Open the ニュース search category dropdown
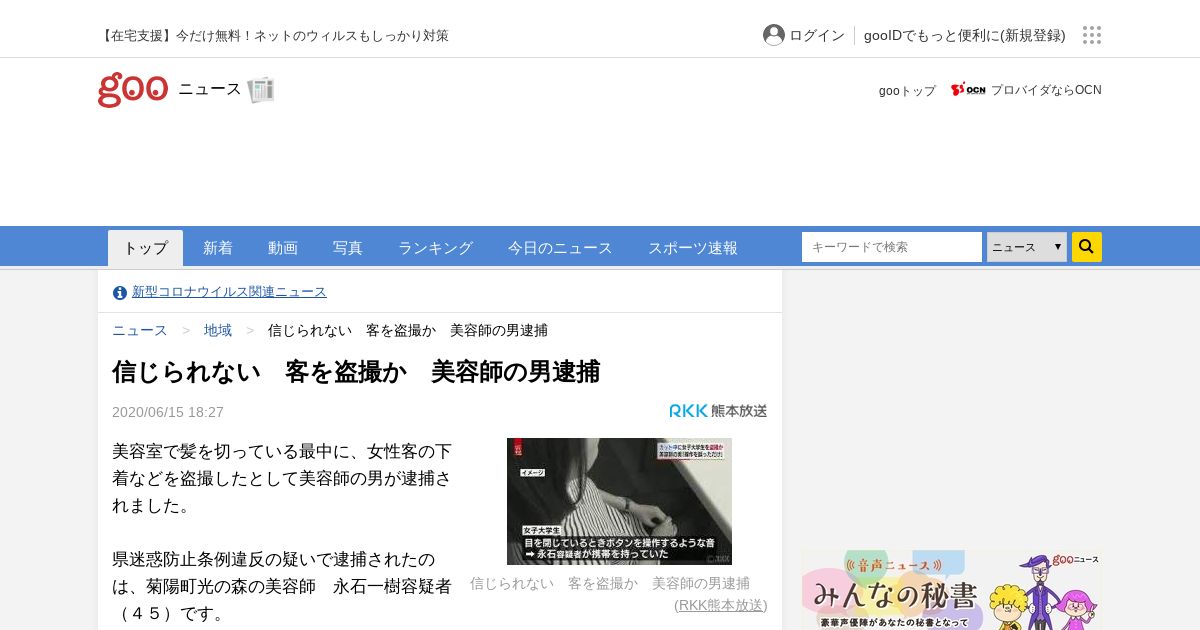 pos(1027,247)
